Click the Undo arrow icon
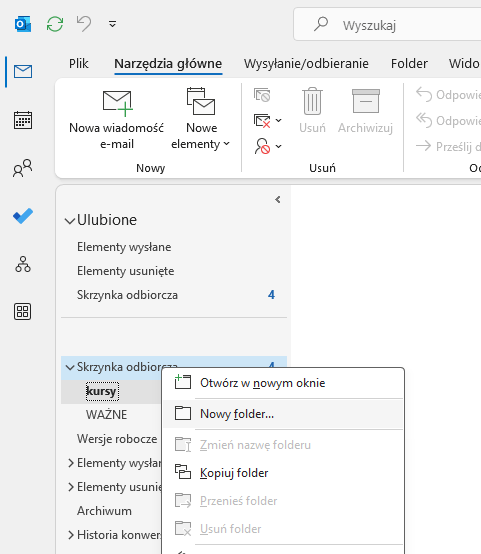This screenshot has height=554, width=481. [x=84, y=24]
